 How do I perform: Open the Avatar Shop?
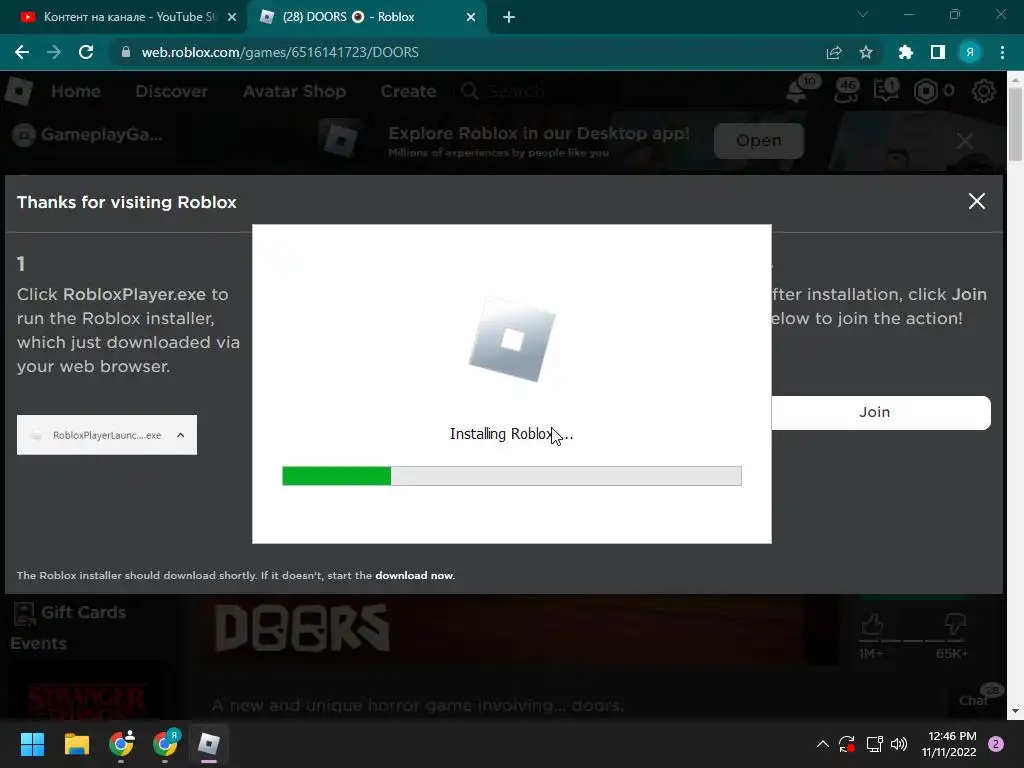pyautogui.click(x=295, y=91)
